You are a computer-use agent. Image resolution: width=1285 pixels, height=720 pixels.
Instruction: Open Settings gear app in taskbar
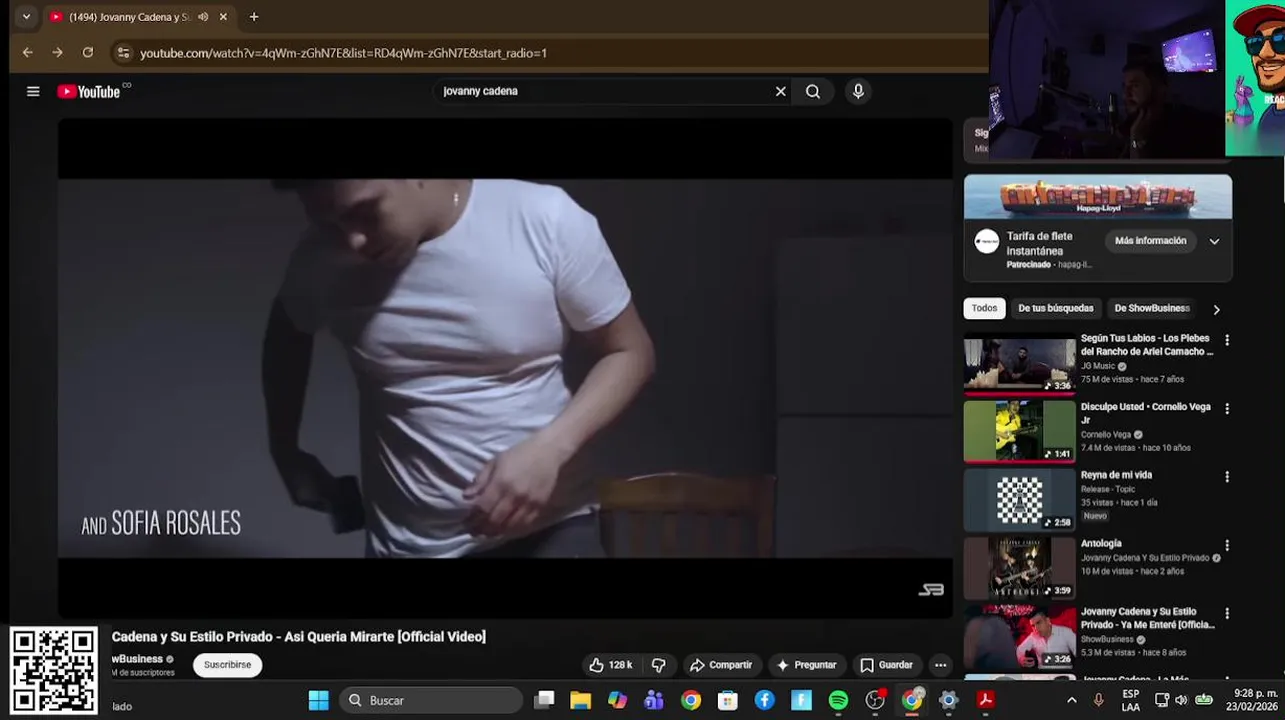[948, 700]
